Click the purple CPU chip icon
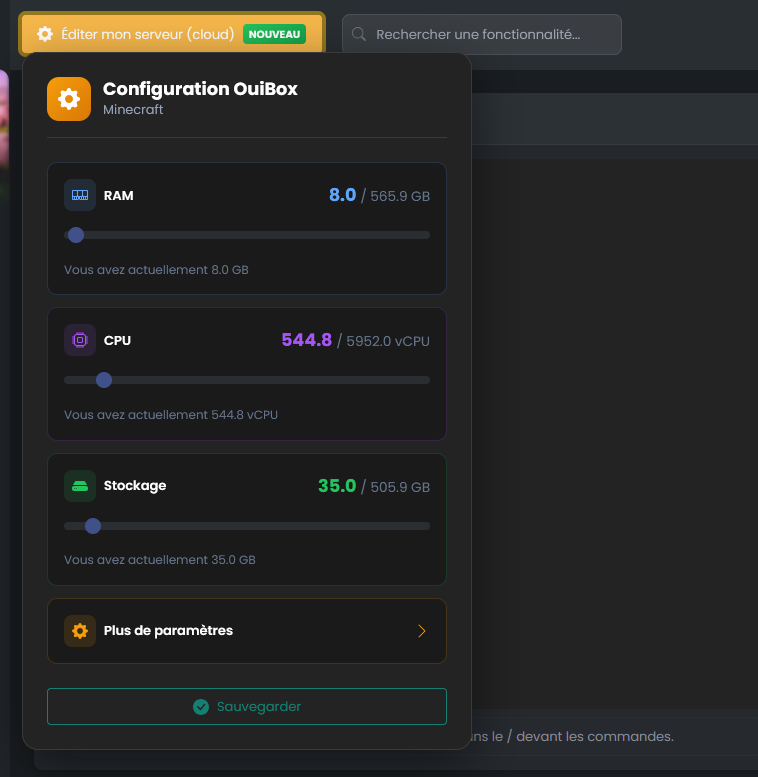Viewport: 758px width, 777px height. 80,340
